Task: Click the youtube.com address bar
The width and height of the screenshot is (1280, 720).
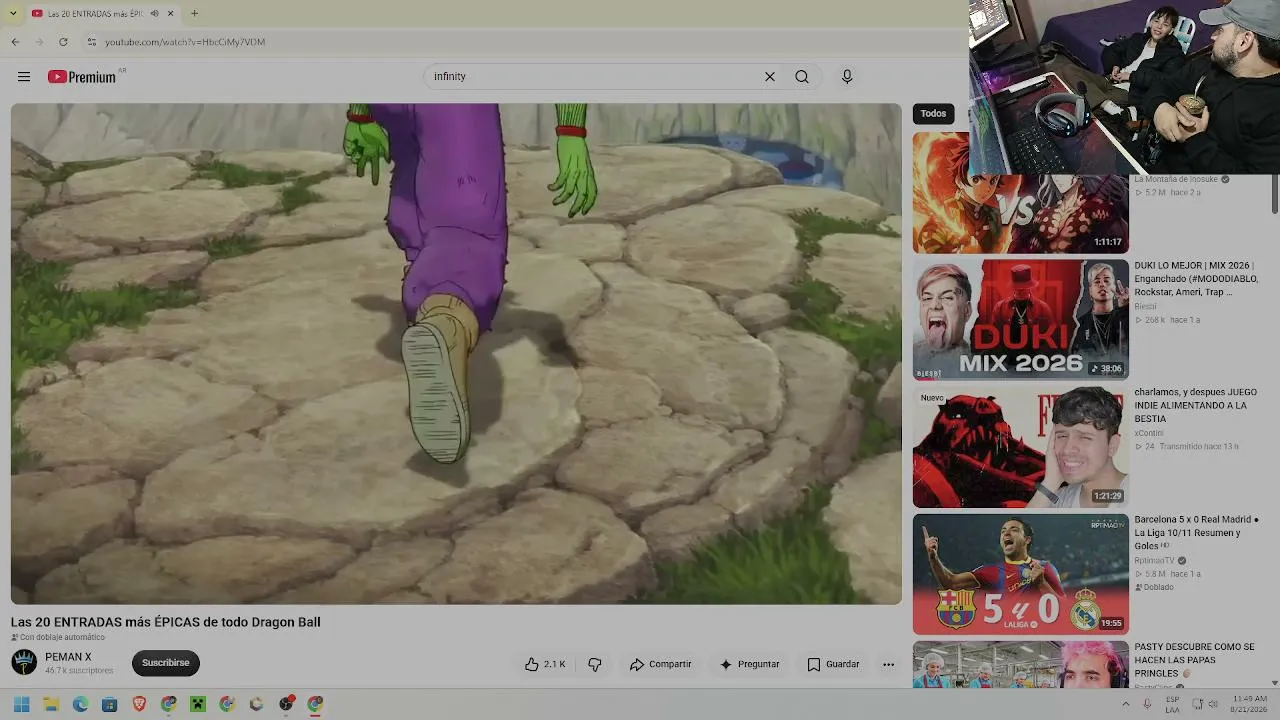Action: (520, 42)
